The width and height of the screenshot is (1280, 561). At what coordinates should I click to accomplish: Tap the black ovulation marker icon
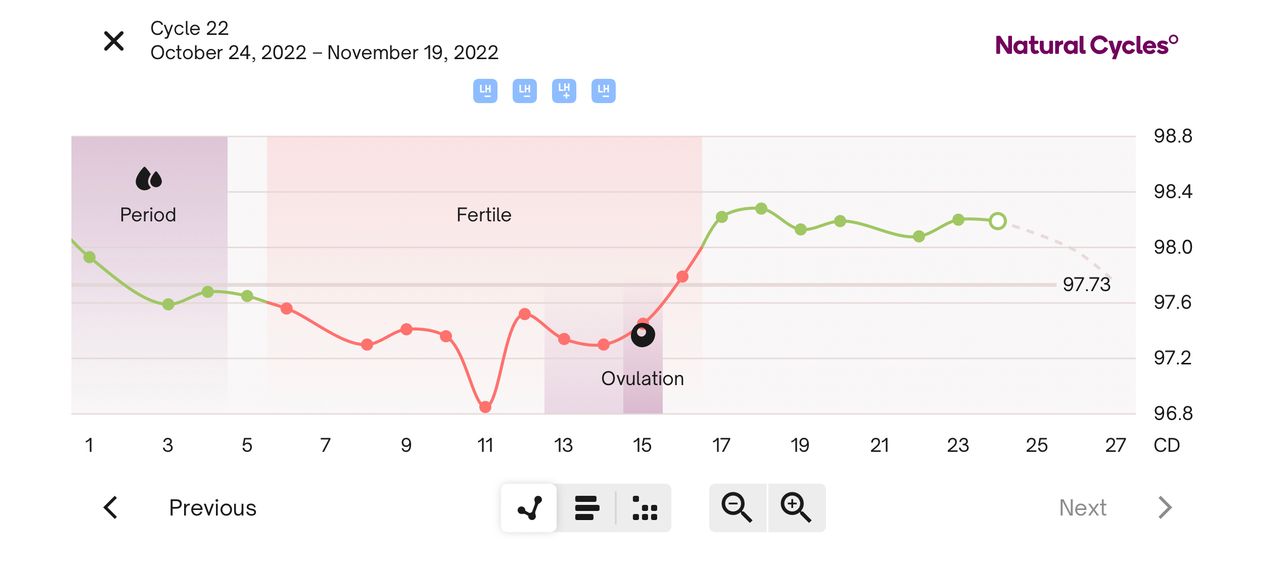[643, 335]
